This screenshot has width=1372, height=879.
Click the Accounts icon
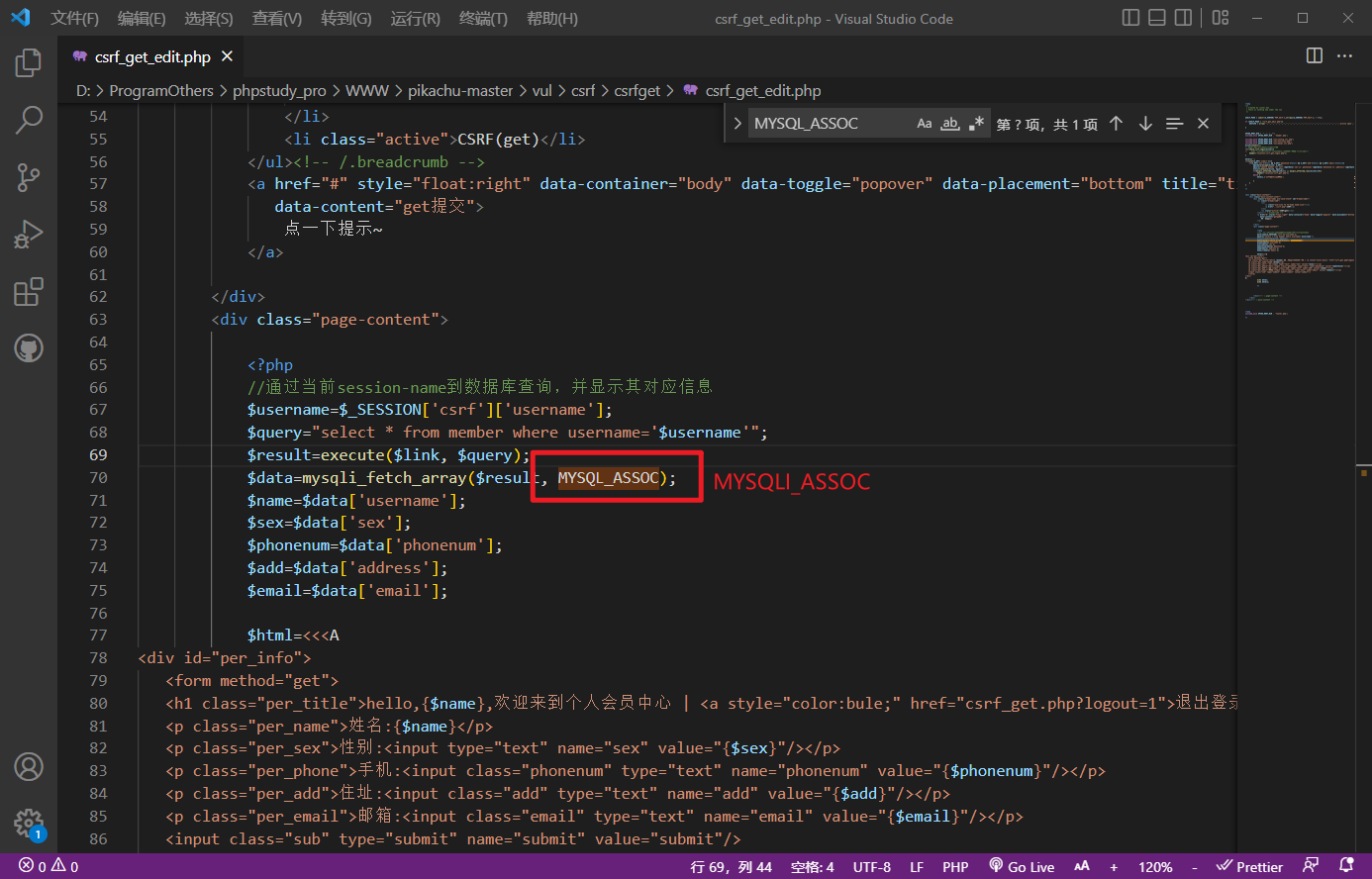point(29,767)
